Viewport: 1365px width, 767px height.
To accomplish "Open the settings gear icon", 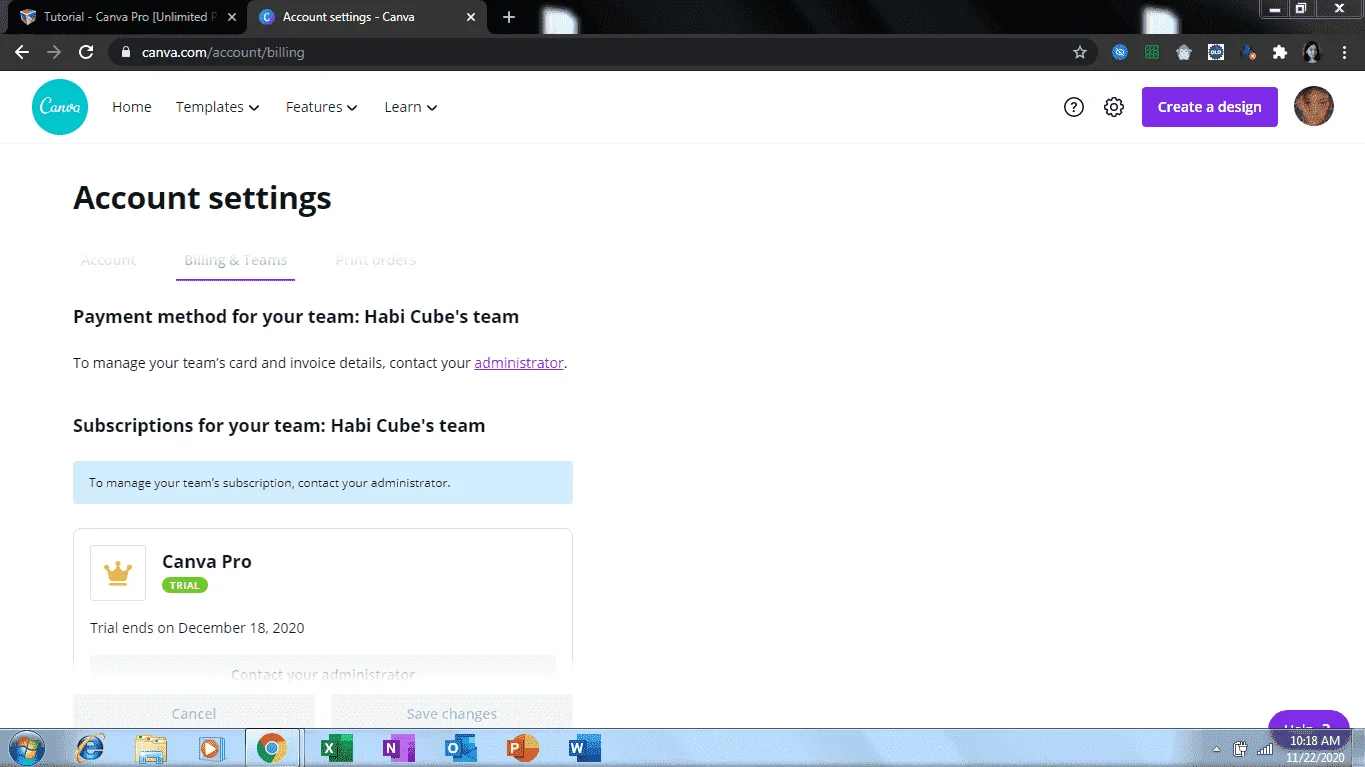I will coord(1114,107).
